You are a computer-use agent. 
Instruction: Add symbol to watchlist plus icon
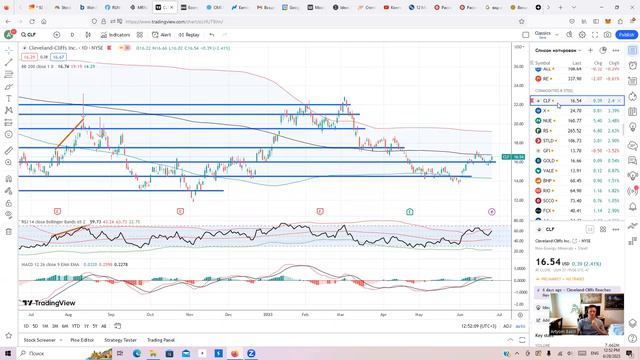coord(590,50)
